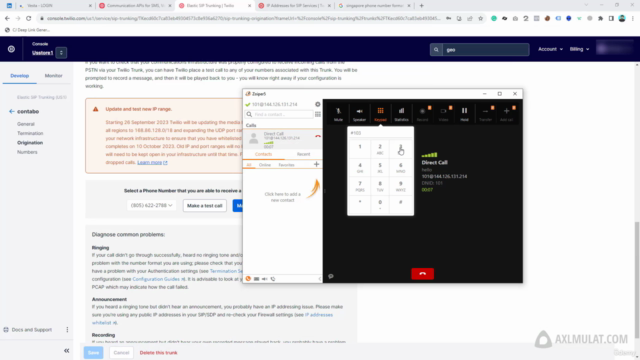This screenshot has height=360, width=640.
Task: Show Favorites contacts filter
Action: [286, 165]
